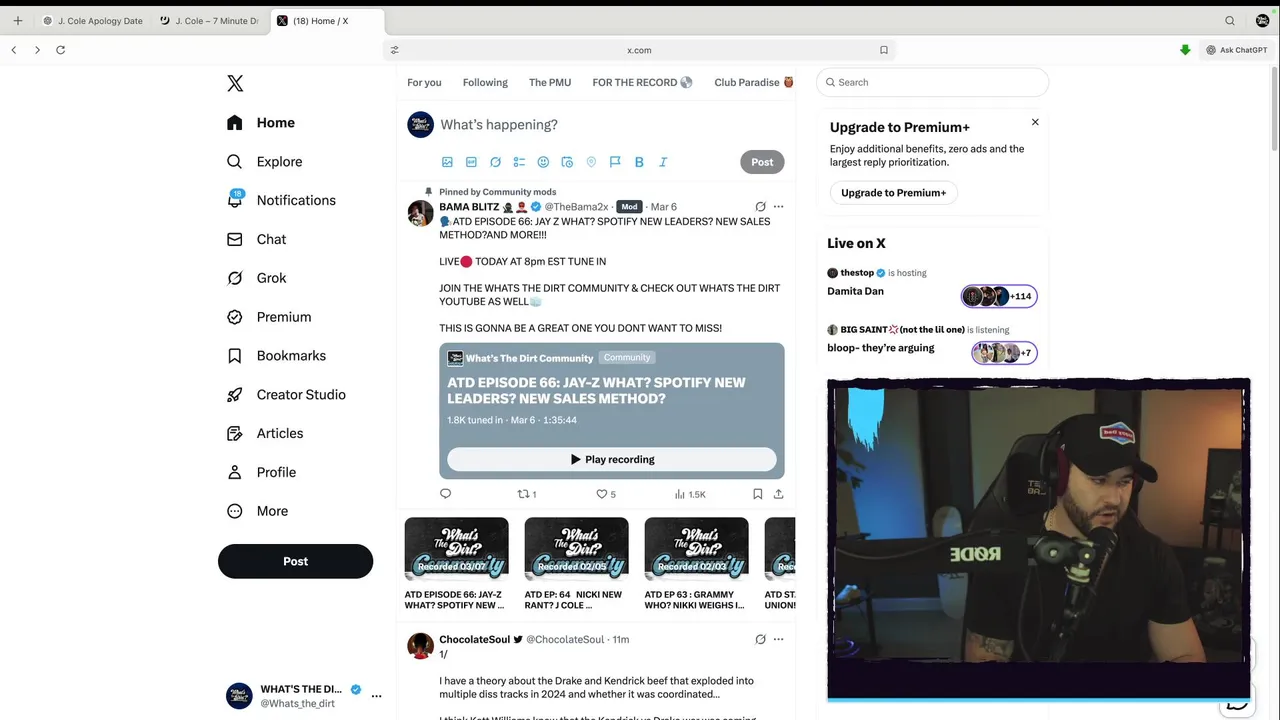Open What's The Dirt Community link

tap(529, 358)
